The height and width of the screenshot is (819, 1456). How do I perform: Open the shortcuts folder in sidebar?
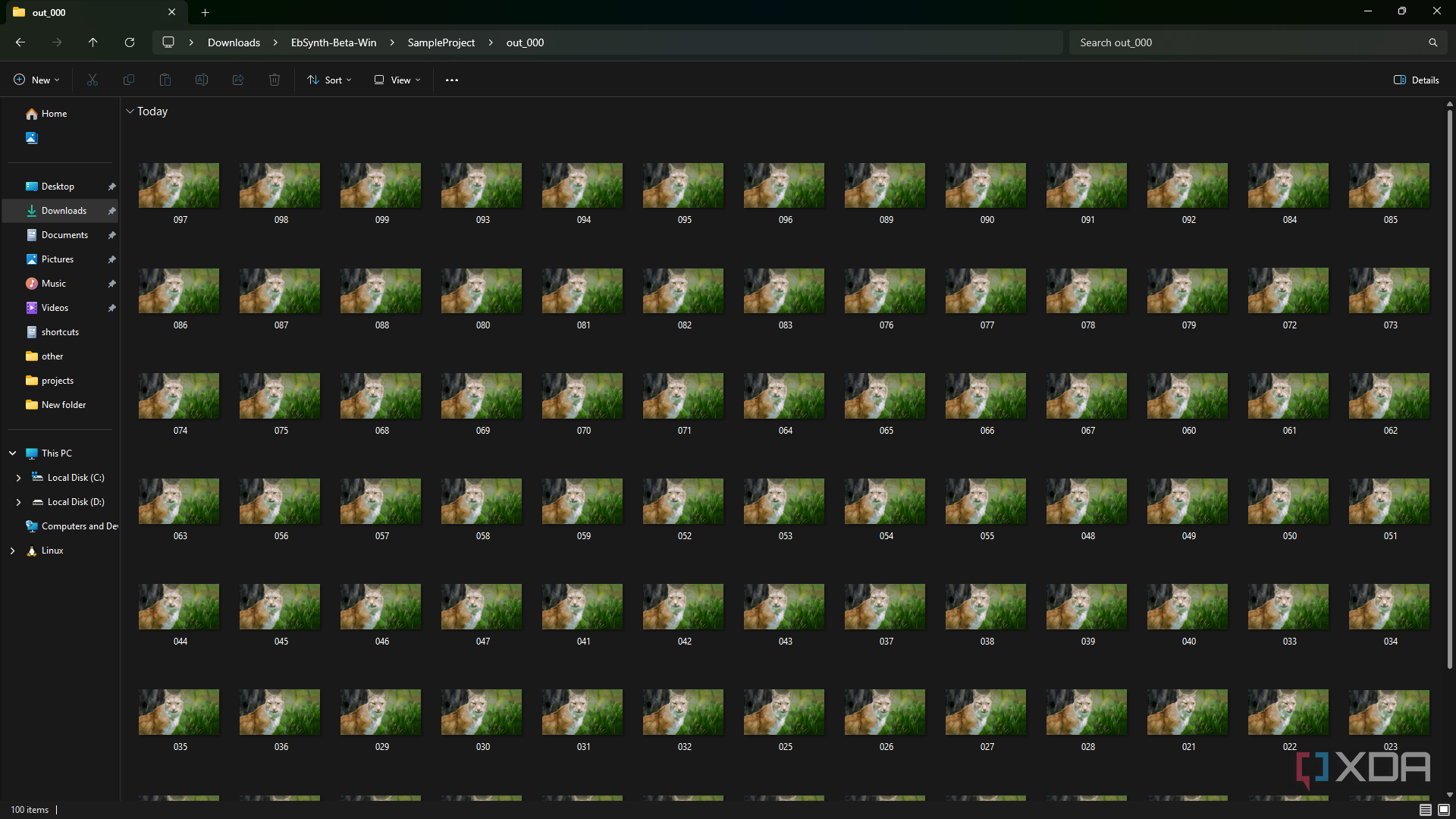click(x=60, y=332)
